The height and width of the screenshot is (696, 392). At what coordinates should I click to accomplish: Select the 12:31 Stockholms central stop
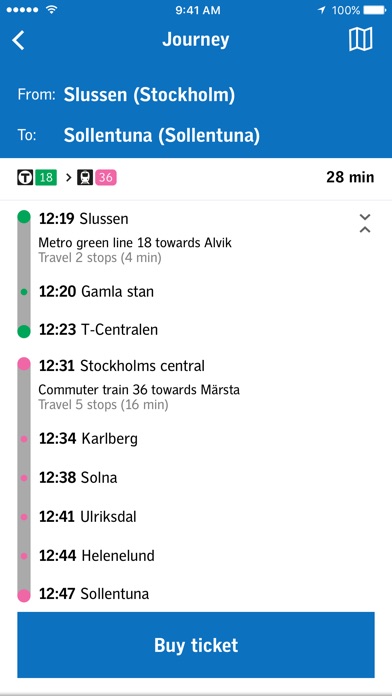[122, 366]
